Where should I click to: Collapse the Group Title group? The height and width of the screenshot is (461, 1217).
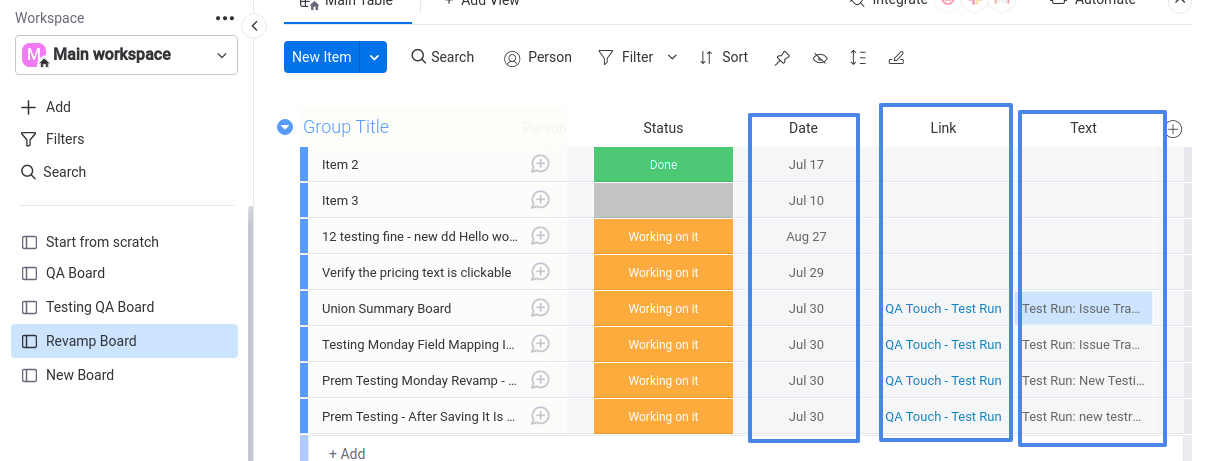point(285,127)
